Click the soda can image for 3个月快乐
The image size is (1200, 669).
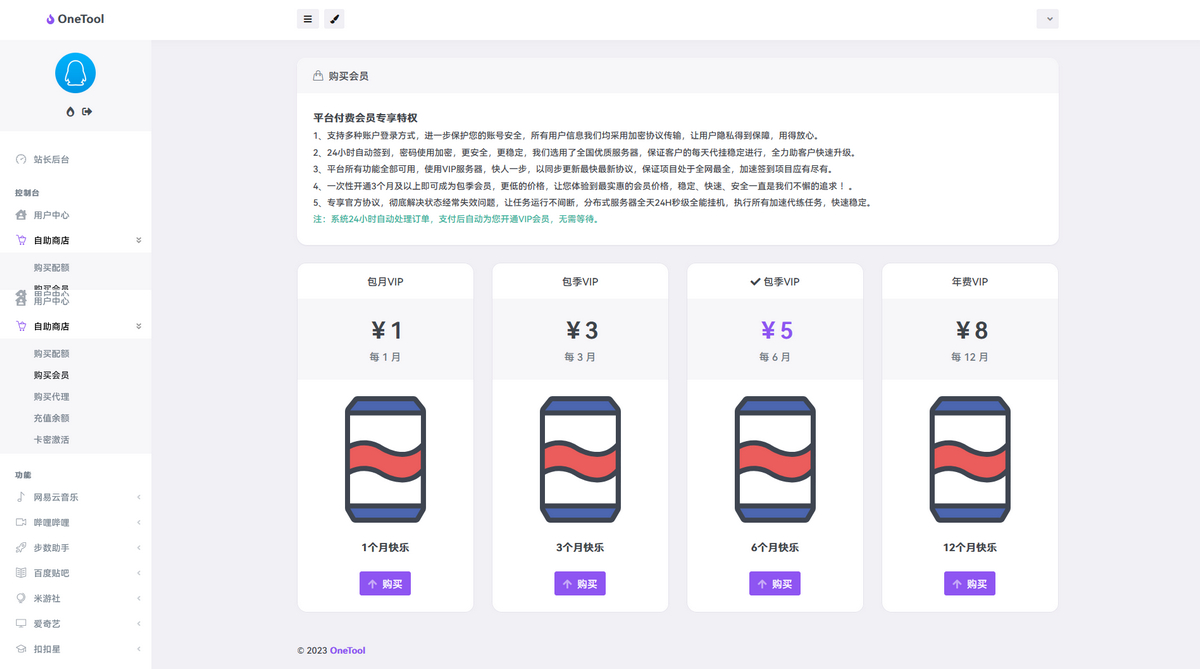coord(580,459)
